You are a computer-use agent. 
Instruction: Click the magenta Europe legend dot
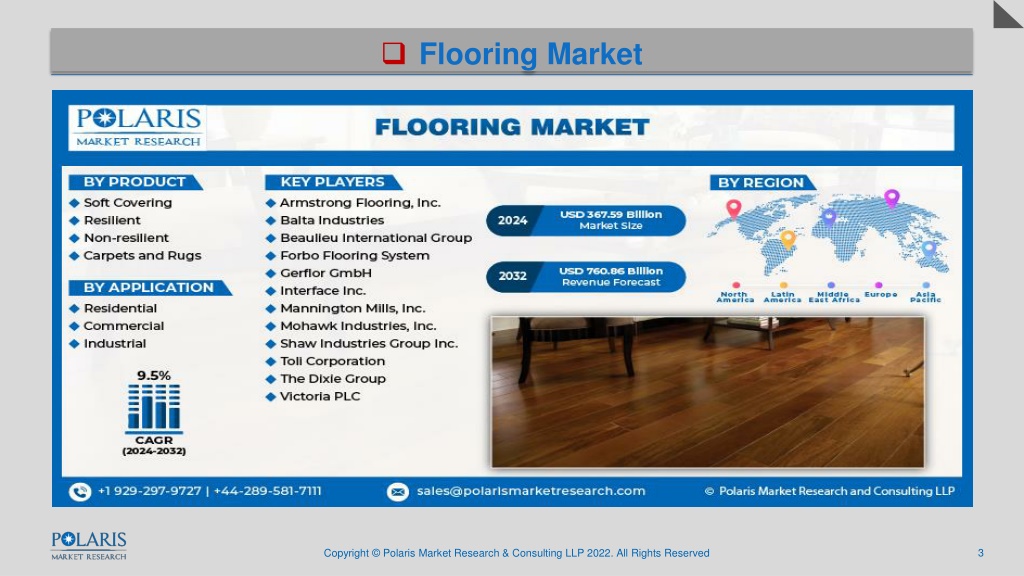coord(879,285)
